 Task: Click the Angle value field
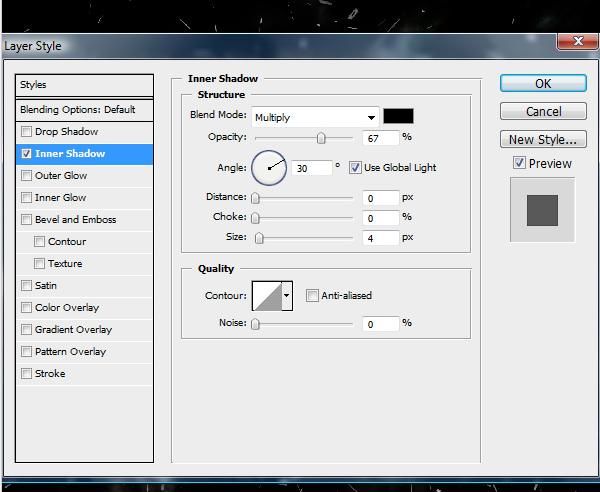[311, 168]
